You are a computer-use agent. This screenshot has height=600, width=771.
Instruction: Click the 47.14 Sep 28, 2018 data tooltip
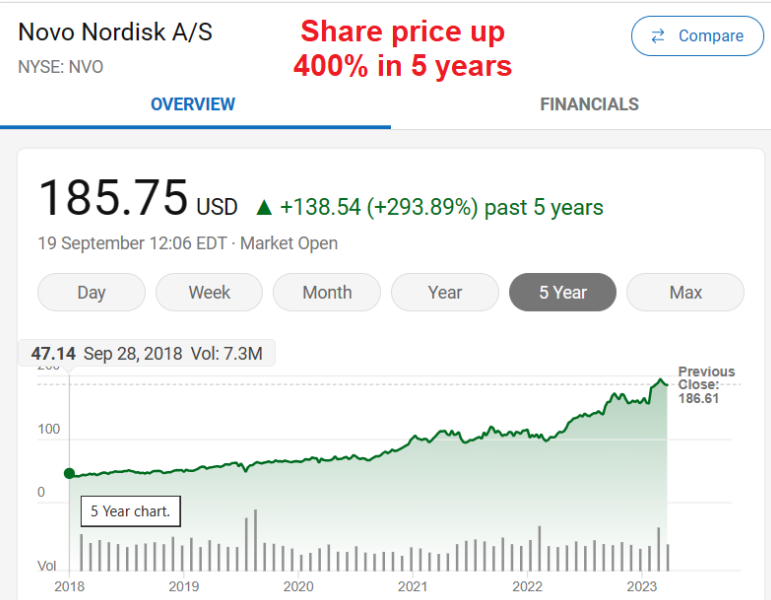(146, 354)
